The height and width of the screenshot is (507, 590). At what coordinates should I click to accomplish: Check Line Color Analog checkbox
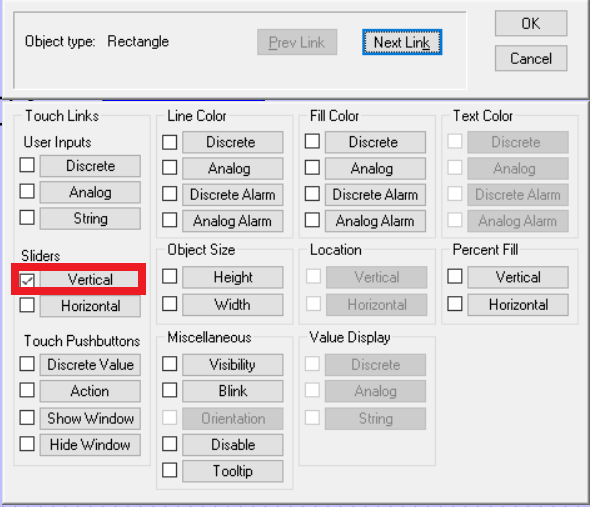point(170,168)
